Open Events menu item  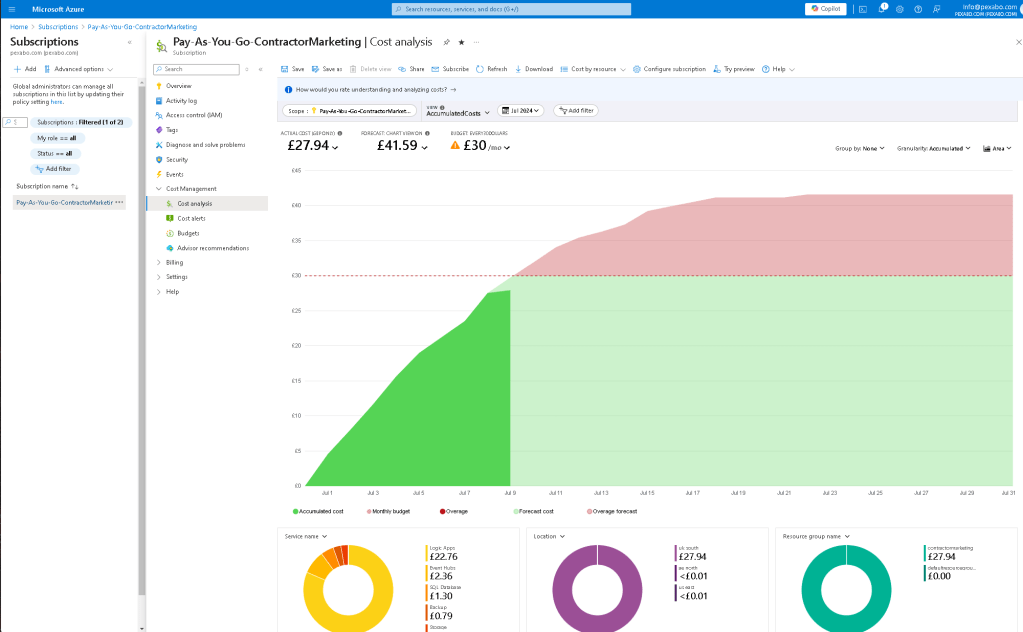tap(174, 175)
